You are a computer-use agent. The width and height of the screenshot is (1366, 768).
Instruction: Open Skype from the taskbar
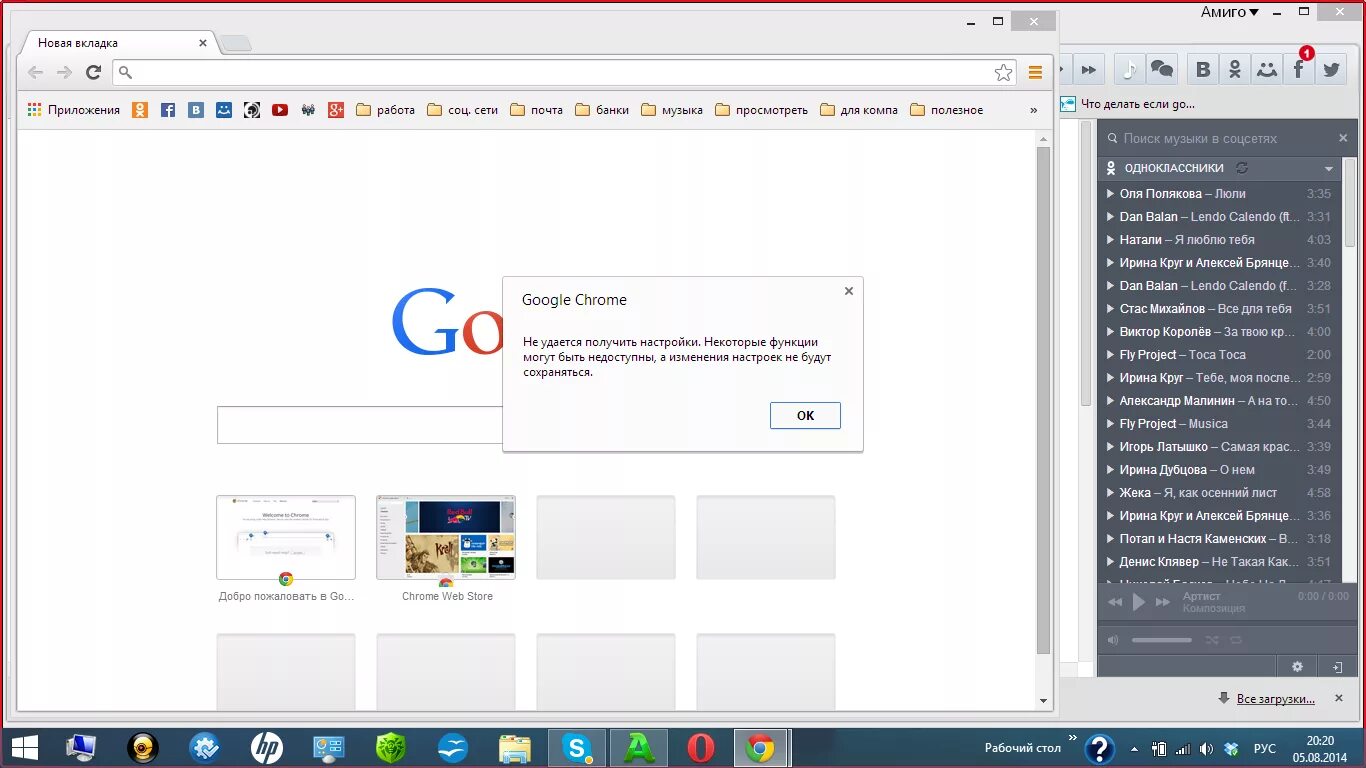point(576,747)
